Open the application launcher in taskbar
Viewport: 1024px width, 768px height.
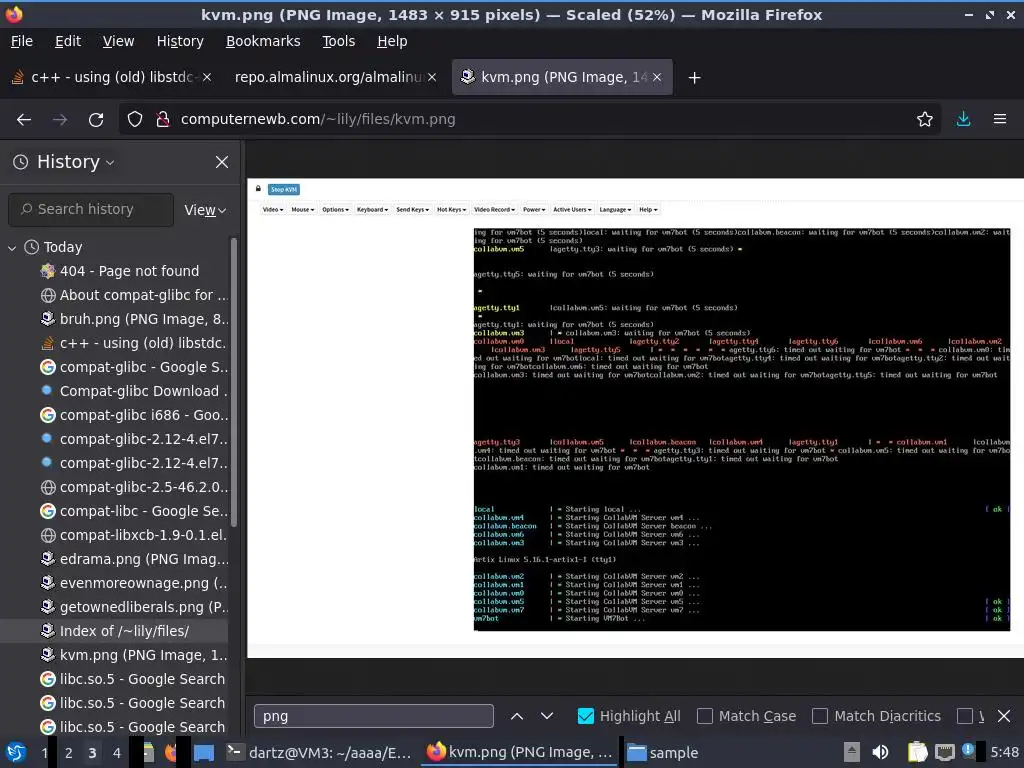tap(16, 752)
